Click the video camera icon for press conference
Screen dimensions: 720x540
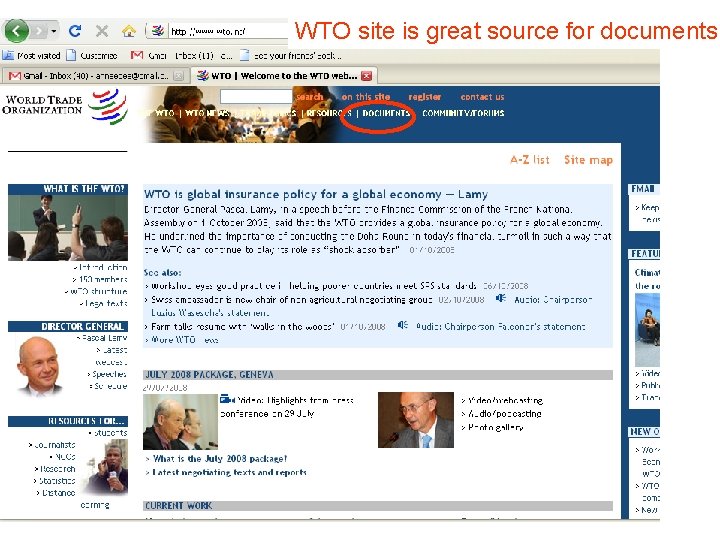click(x=227, y=399)
